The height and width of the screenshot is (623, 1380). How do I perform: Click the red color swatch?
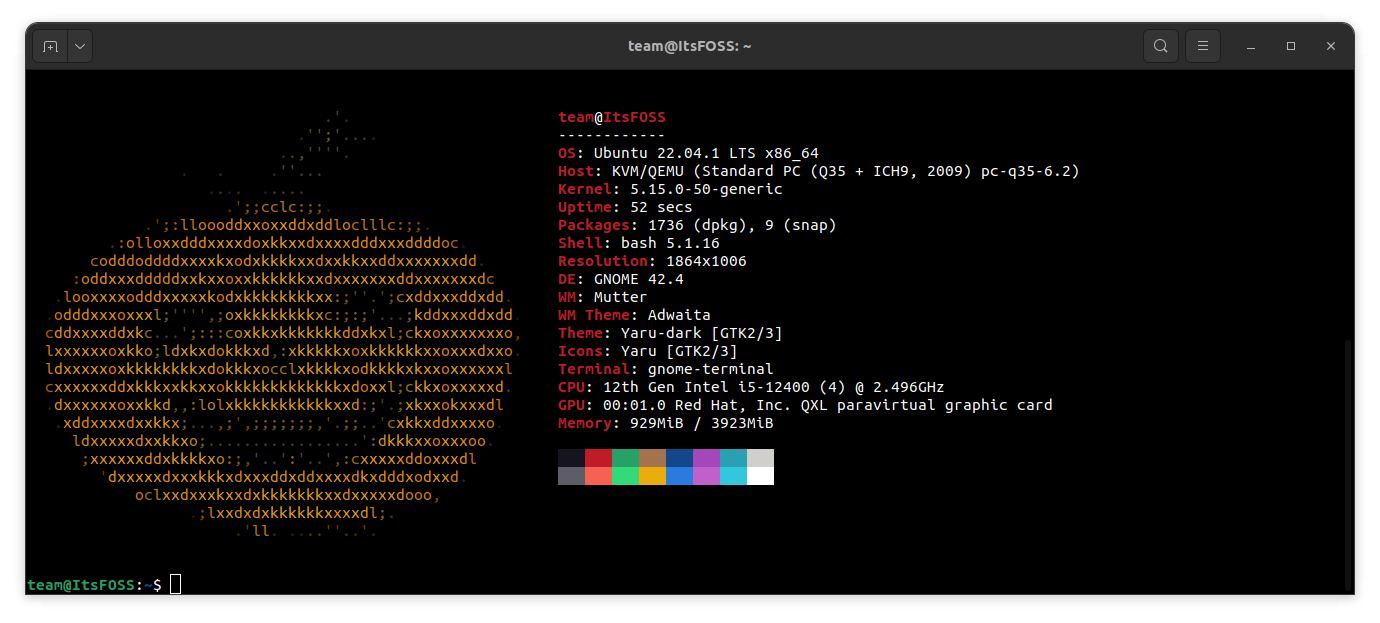(599, 467)
